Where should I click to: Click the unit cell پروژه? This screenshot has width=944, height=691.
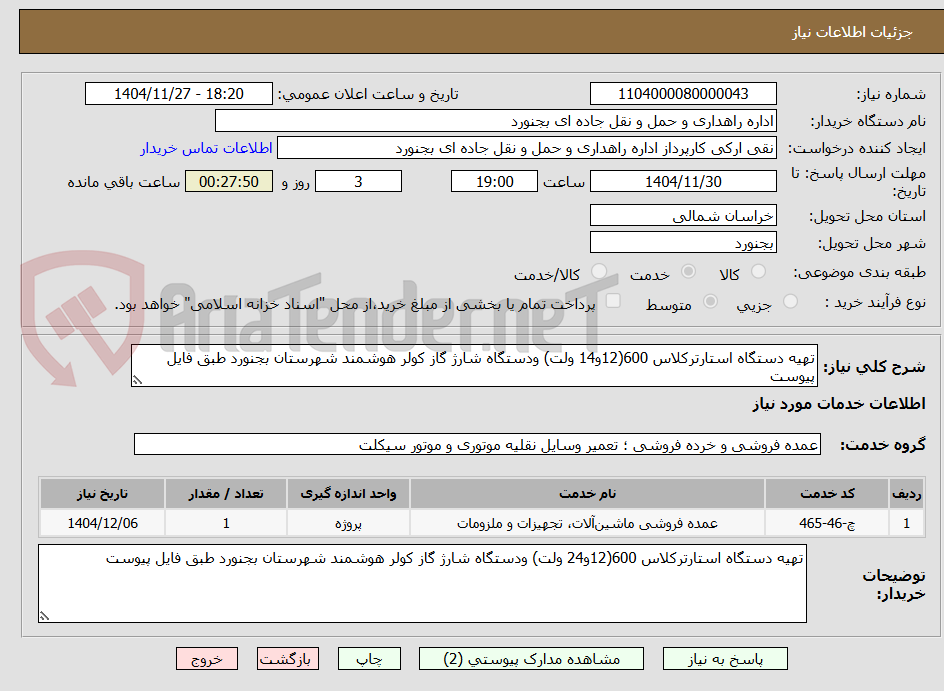[x=348, y=523]
